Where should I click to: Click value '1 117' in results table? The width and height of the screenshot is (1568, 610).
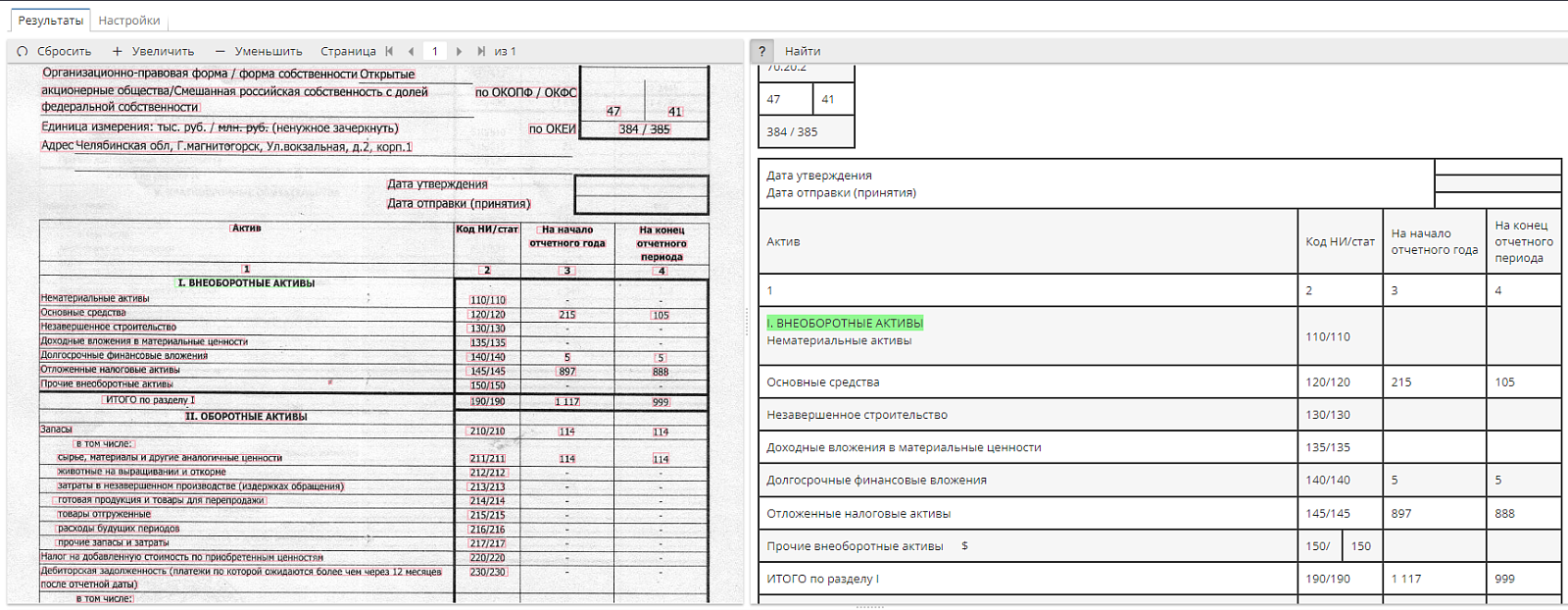coord(1406,579)
